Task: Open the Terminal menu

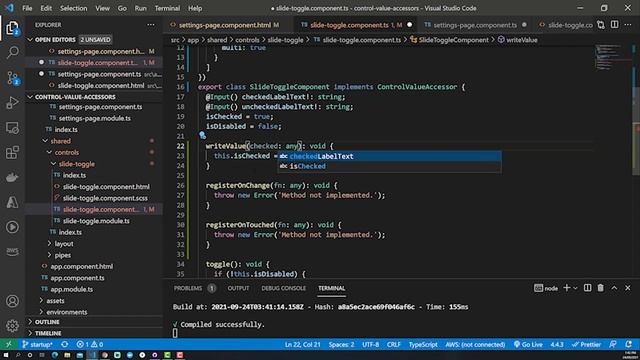Action: [x=167, y=8]
